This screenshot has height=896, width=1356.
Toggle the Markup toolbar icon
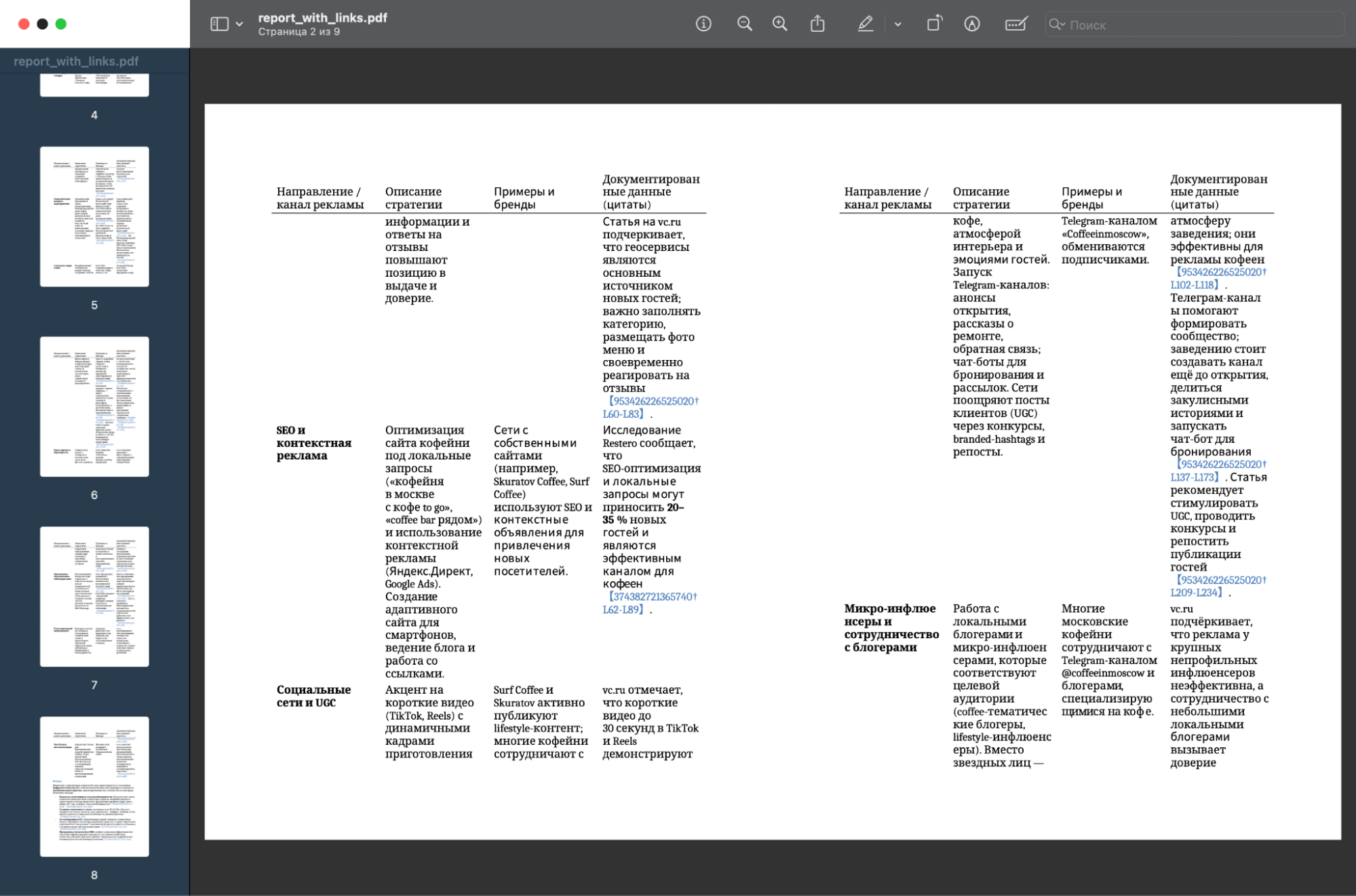click(x=971, y=24)
